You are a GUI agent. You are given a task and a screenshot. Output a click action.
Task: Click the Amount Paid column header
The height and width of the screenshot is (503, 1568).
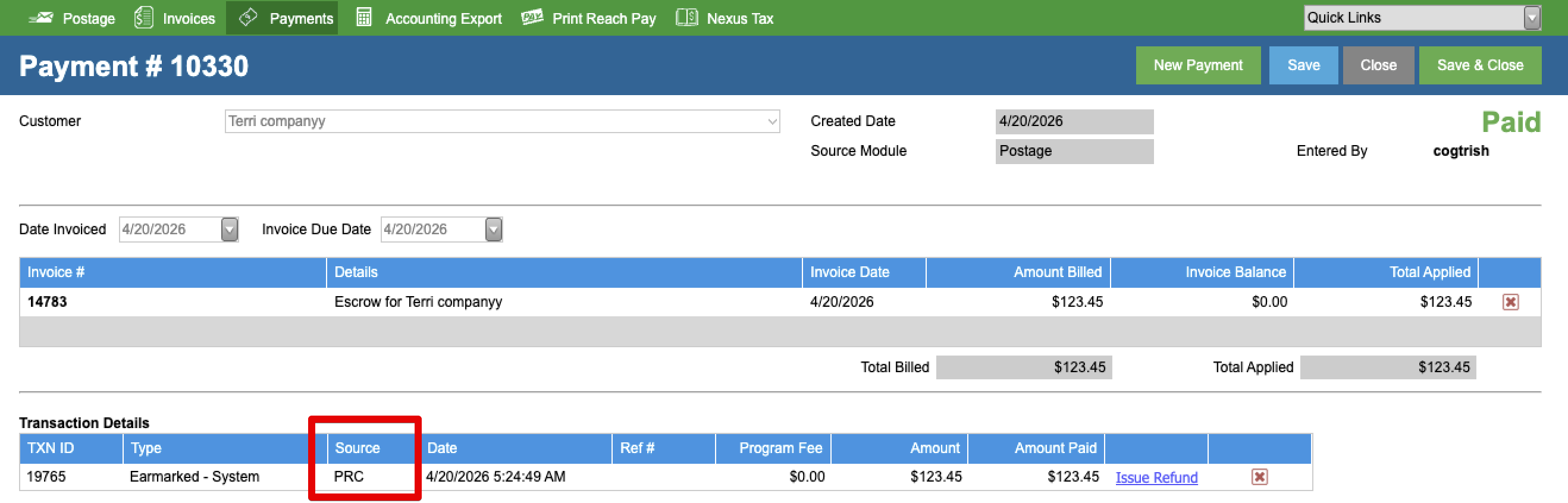1036,448
